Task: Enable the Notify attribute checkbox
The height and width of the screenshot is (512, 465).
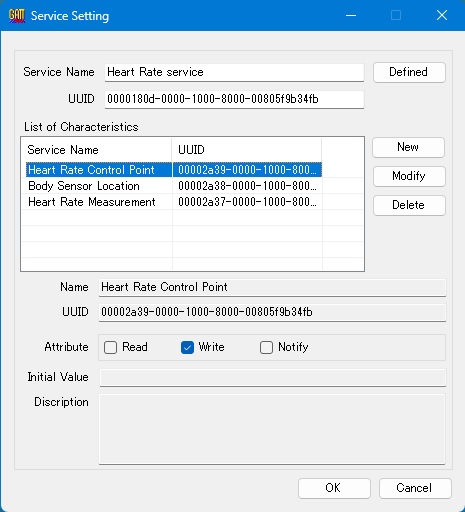Action: [266, 347]
